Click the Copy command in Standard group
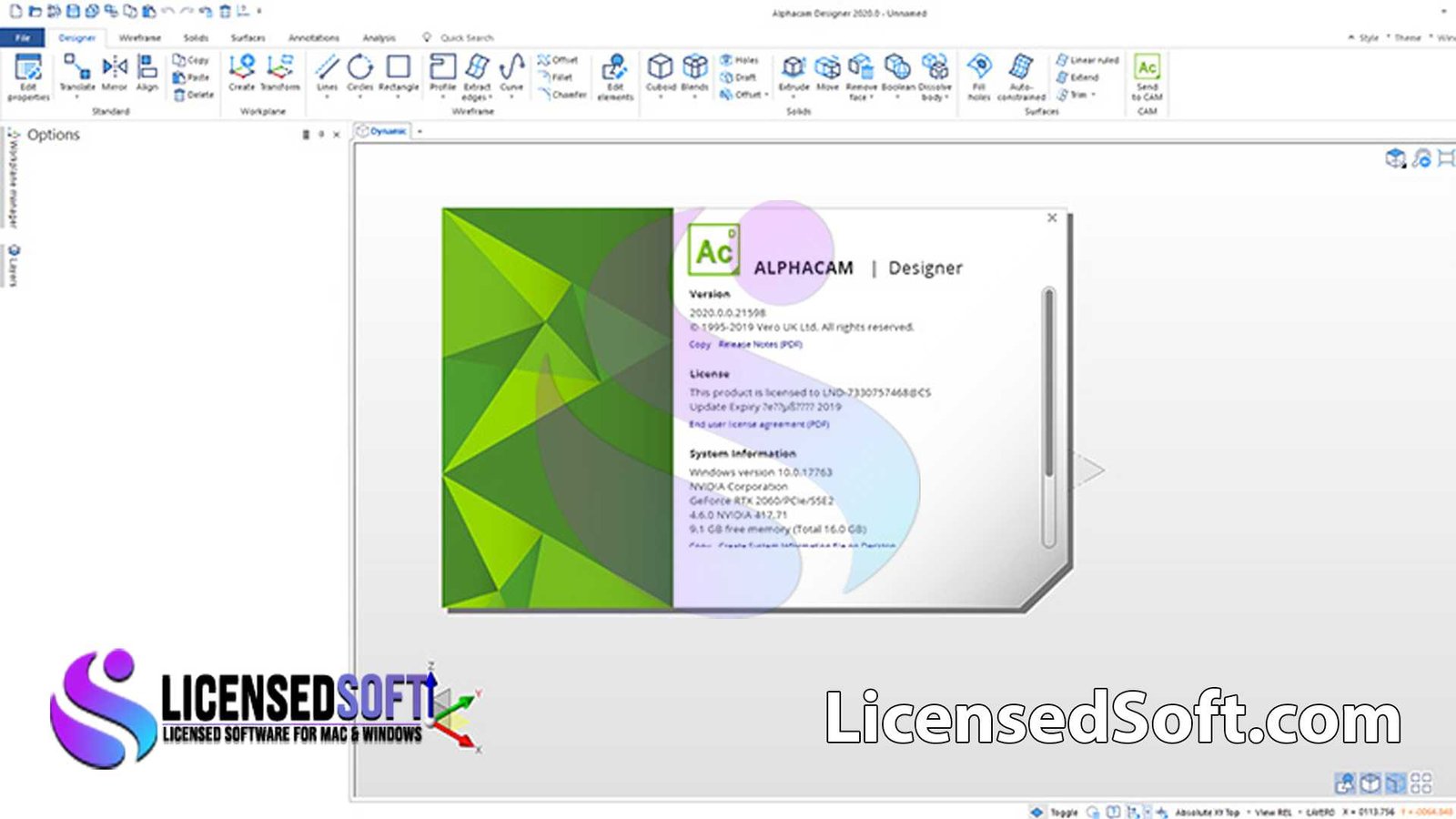The image size is (1456, 819). coord(192,60)
